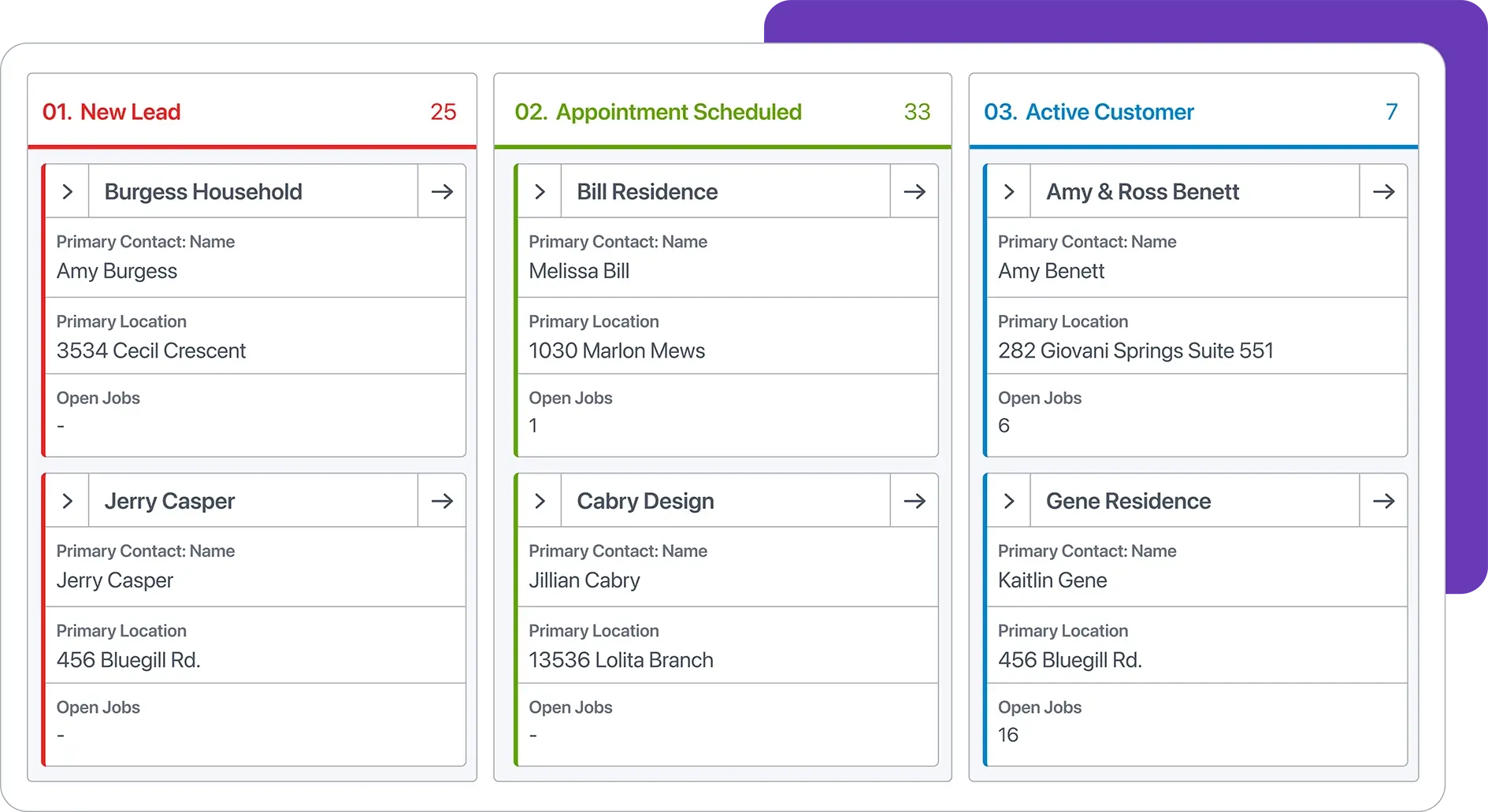Open Burgess Household using its arrow icon
The image size is (1488, 812).
(x=442, y=191)
